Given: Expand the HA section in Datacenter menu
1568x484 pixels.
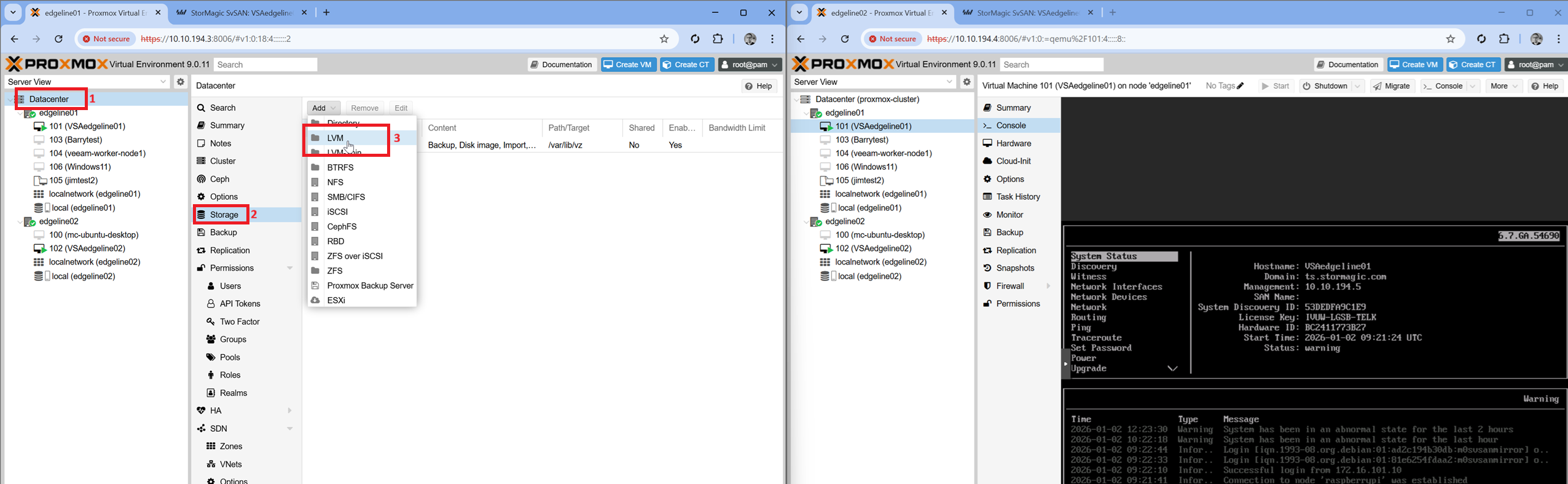Looking at the screenshot, I should pyautogui.click(x=290, y=411).
